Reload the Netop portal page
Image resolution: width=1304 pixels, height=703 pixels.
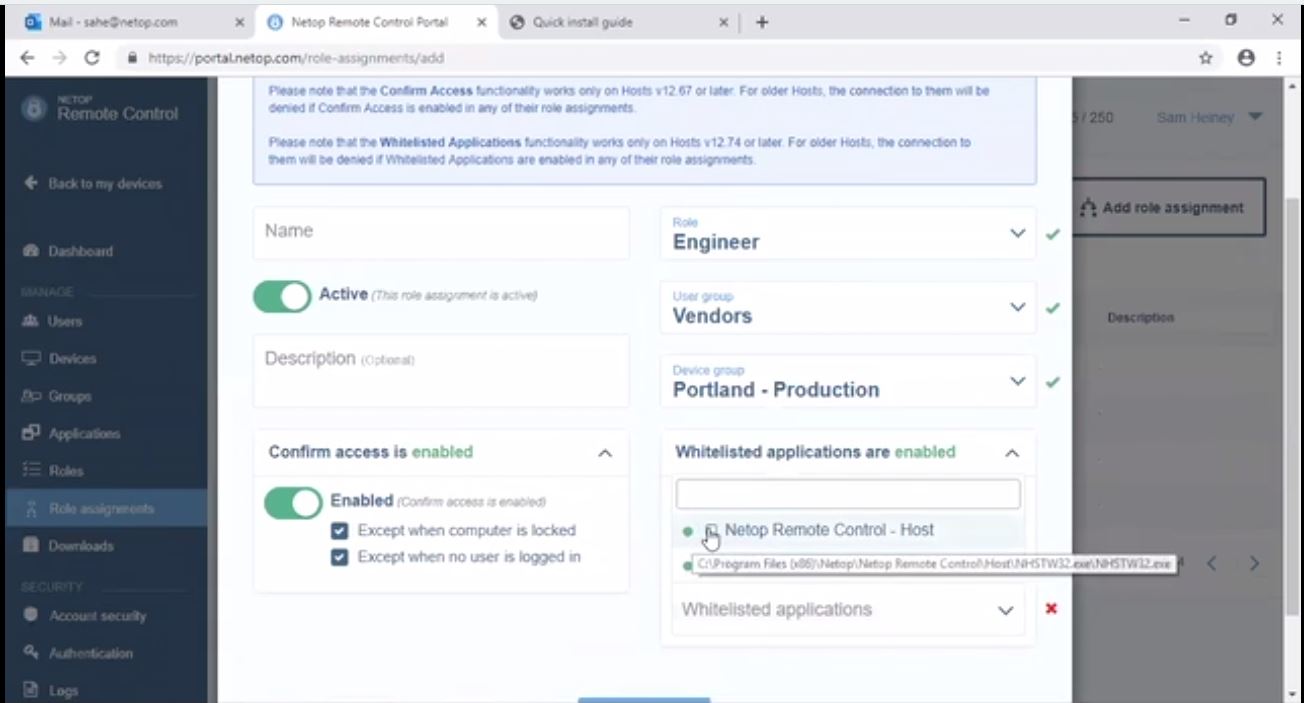click(92, 58)
